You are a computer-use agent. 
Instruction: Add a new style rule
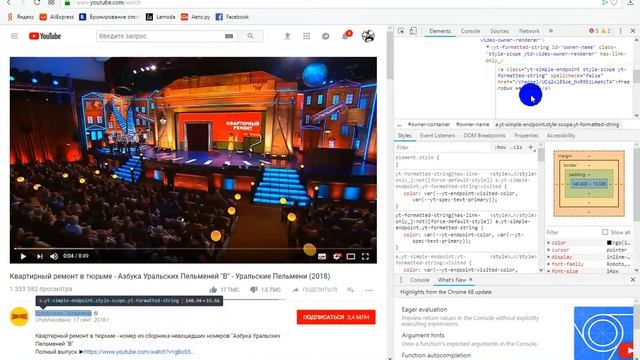pyautogui.click(x=531, y=147)
